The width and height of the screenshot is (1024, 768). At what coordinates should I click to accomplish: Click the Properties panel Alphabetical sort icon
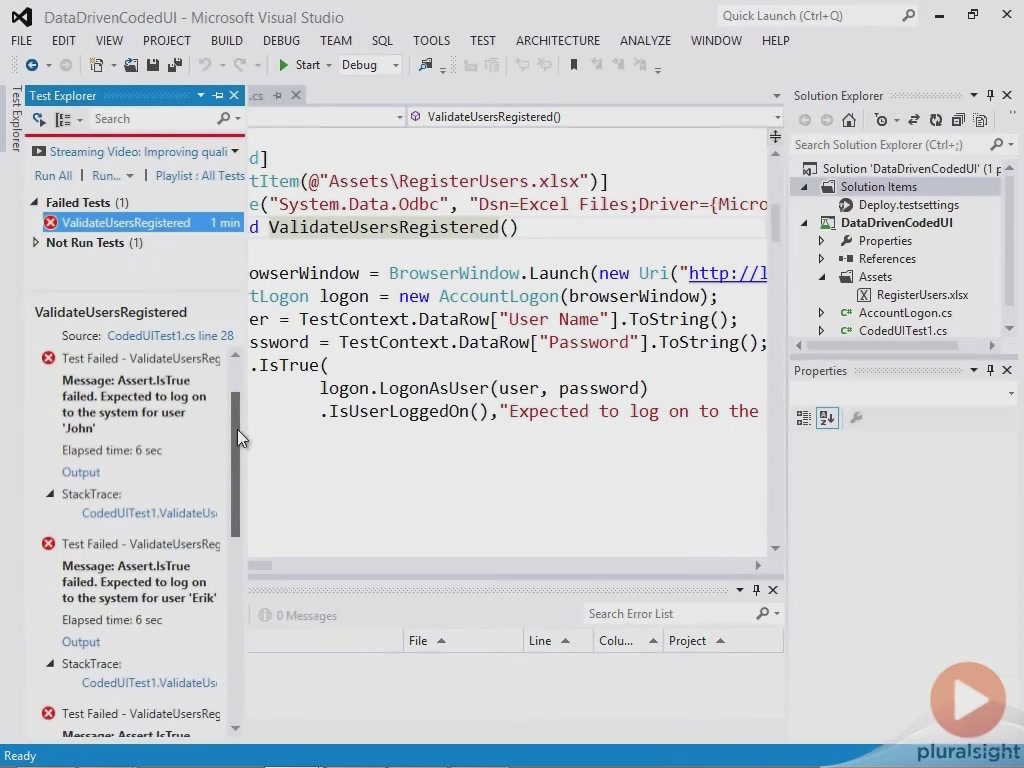827,417
